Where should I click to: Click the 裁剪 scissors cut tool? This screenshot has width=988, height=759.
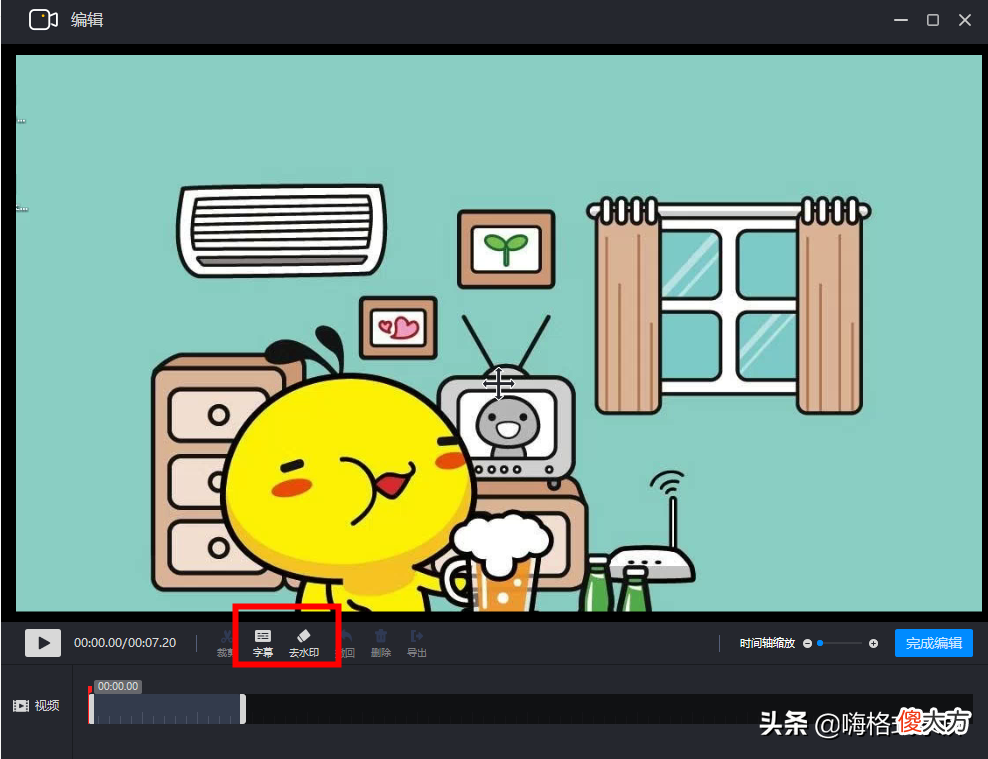click(226, 643)
